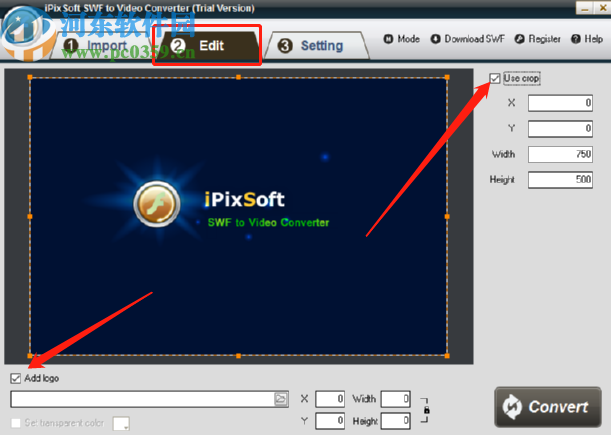Click the bottom-left corner crop handle
This screenshot has width=611, height=435.
[x=30, y=355]
